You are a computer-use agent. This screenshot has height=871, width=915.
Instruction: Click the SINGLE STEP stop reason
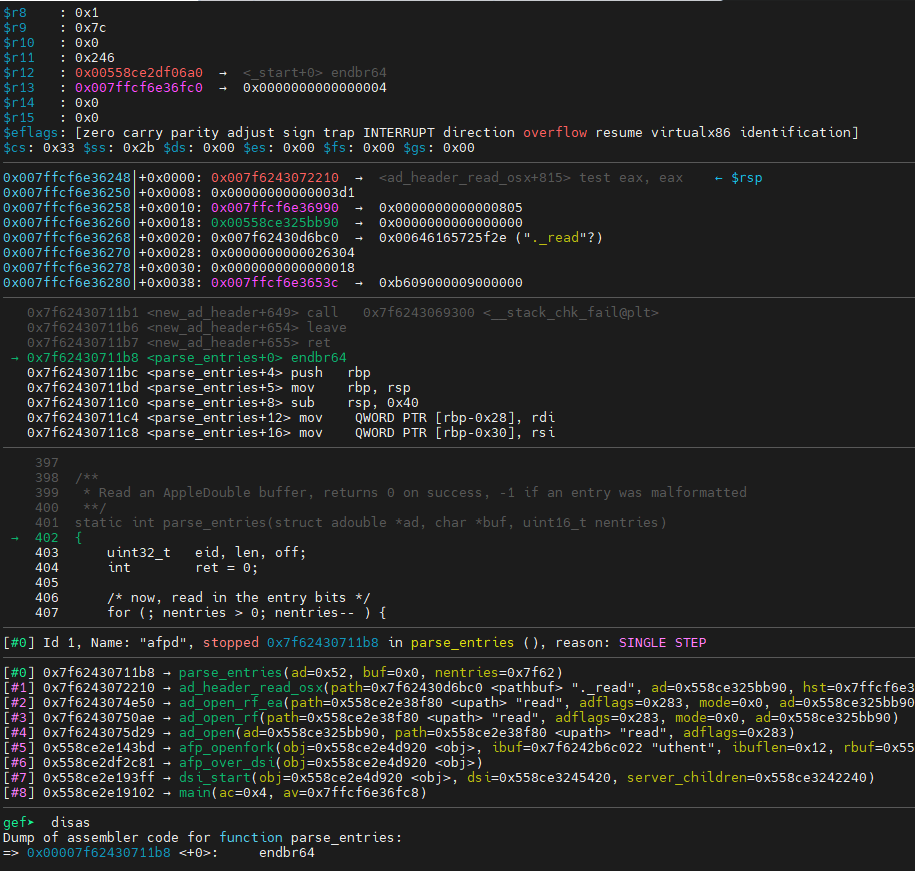(662, 643)
